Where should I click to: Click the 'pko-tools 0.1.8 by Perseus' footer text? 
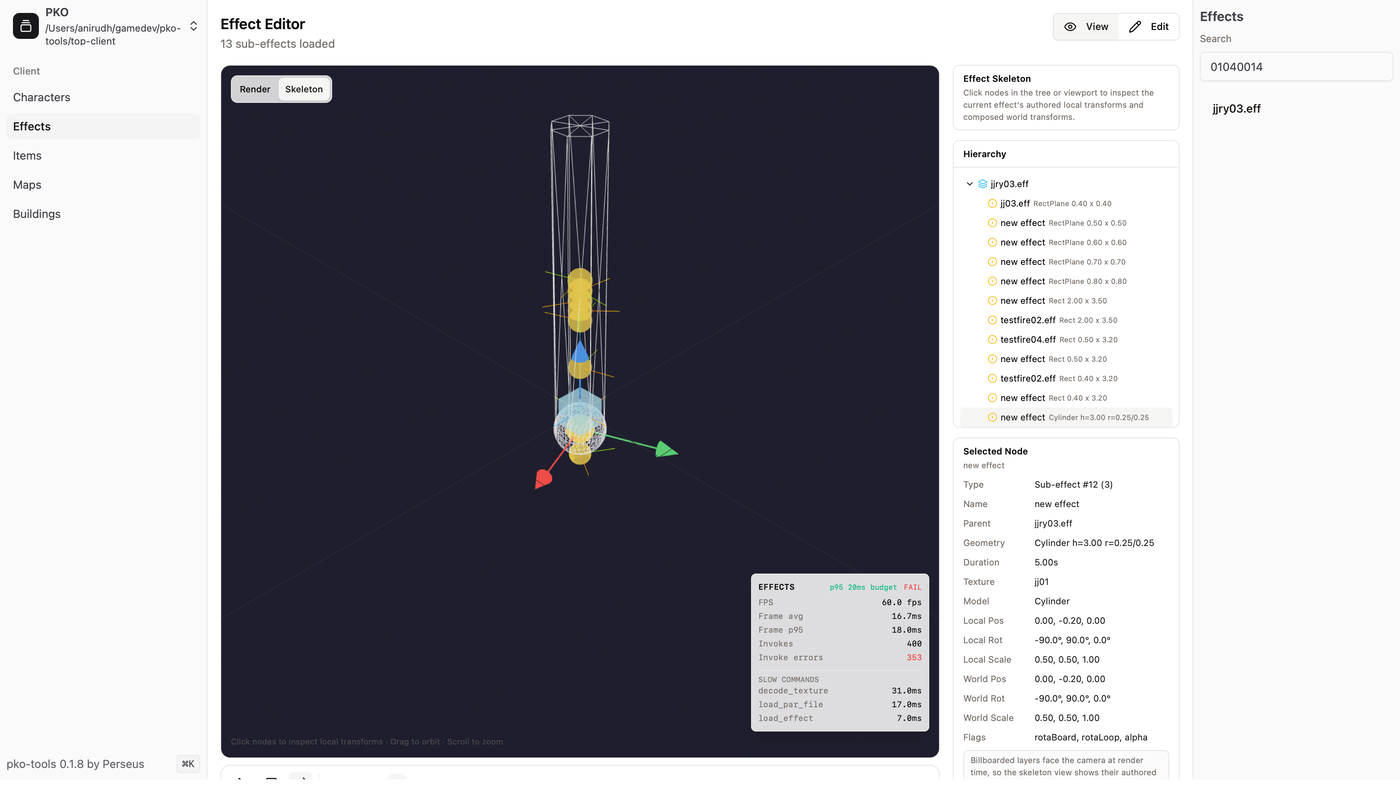[75, 764]
